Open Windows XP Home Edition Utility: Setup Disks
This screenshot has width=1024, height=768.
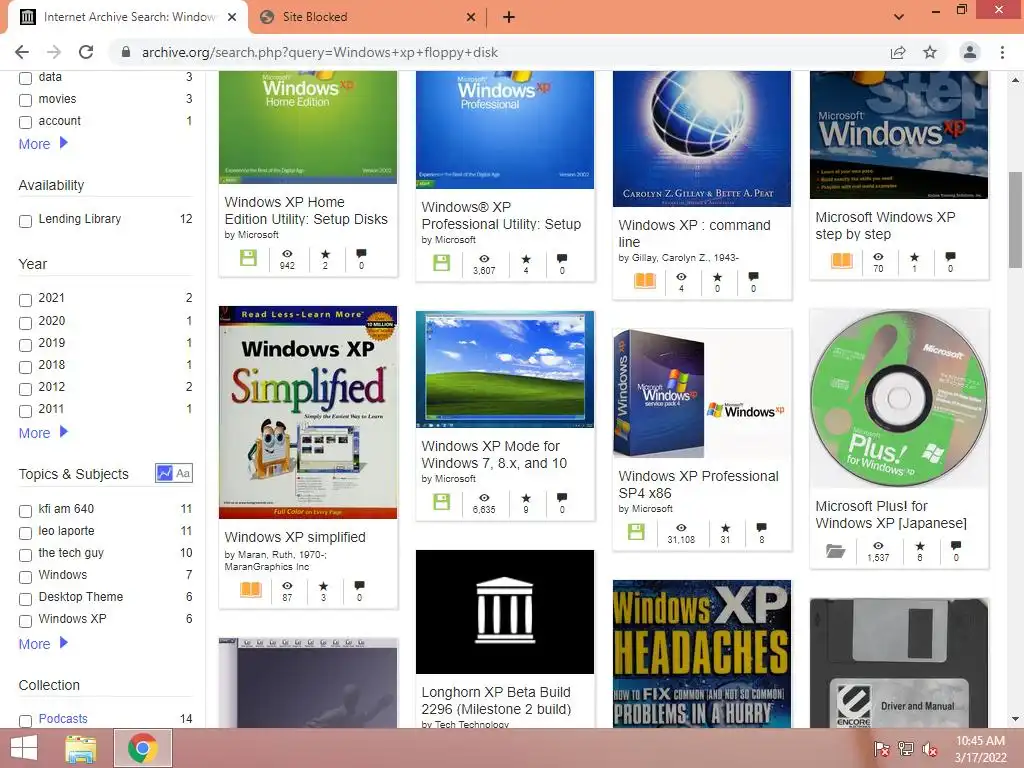(306, 210)
